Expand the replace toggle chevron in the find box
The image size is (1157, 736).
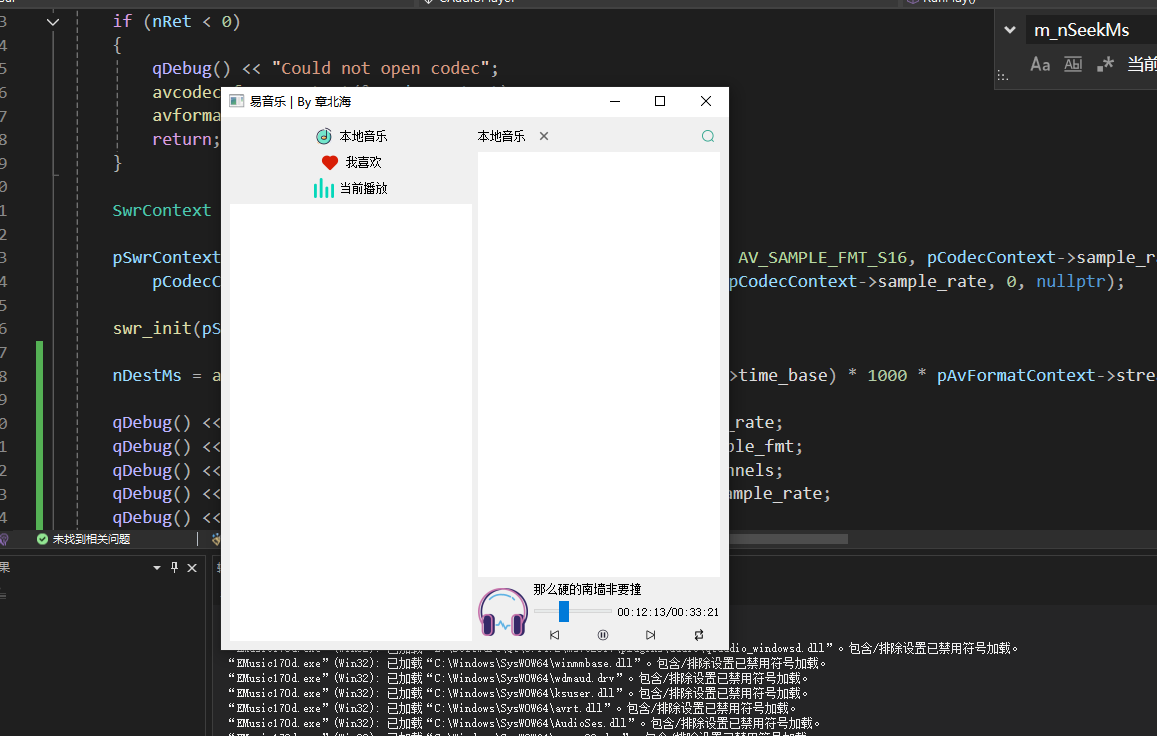pos(1010,30)
